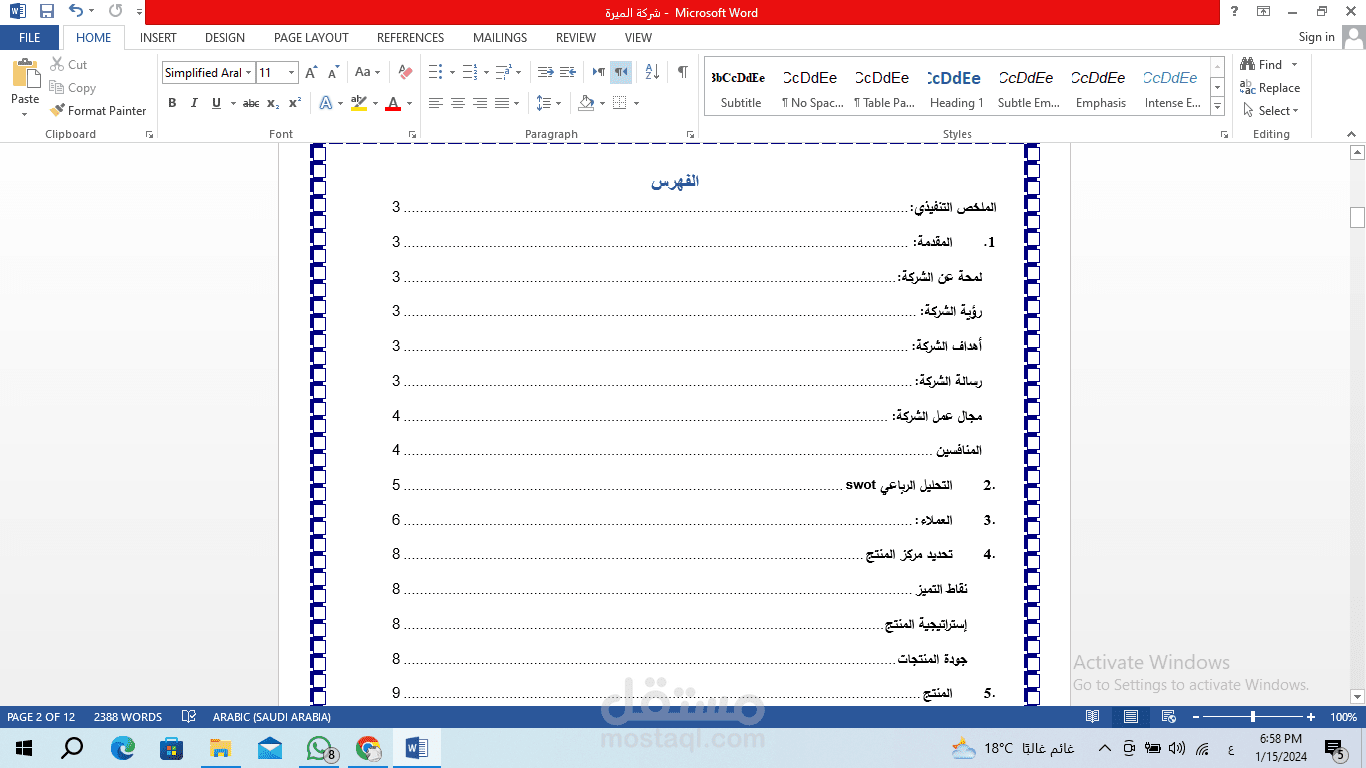Click the Paste clipboard icon
This screenshot has width=1366, height=768.
pyautogui.click(x=25, y=75)
